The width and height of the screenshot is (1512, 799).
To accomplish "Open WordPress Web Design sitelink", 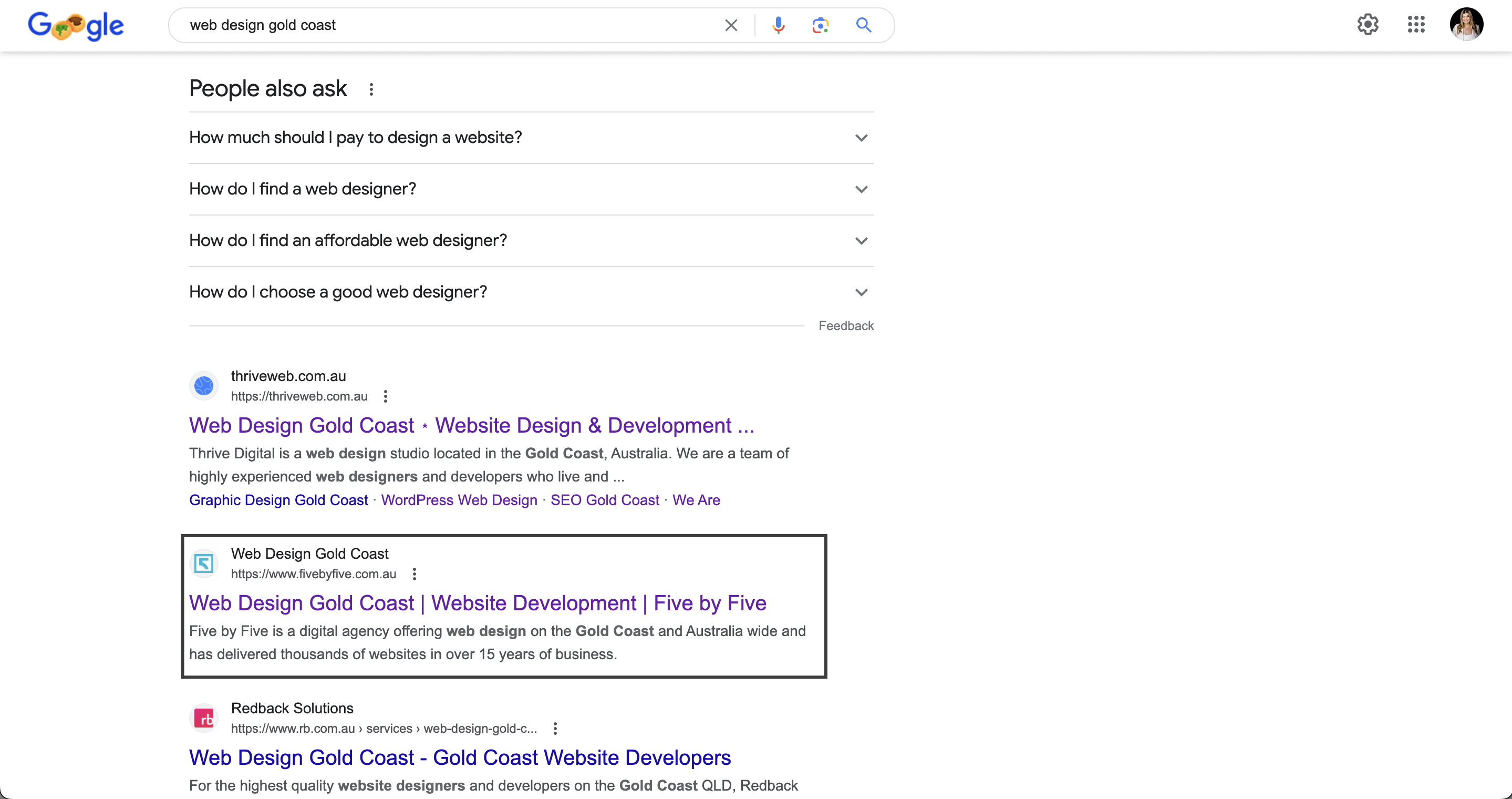I will click(459, 500).
